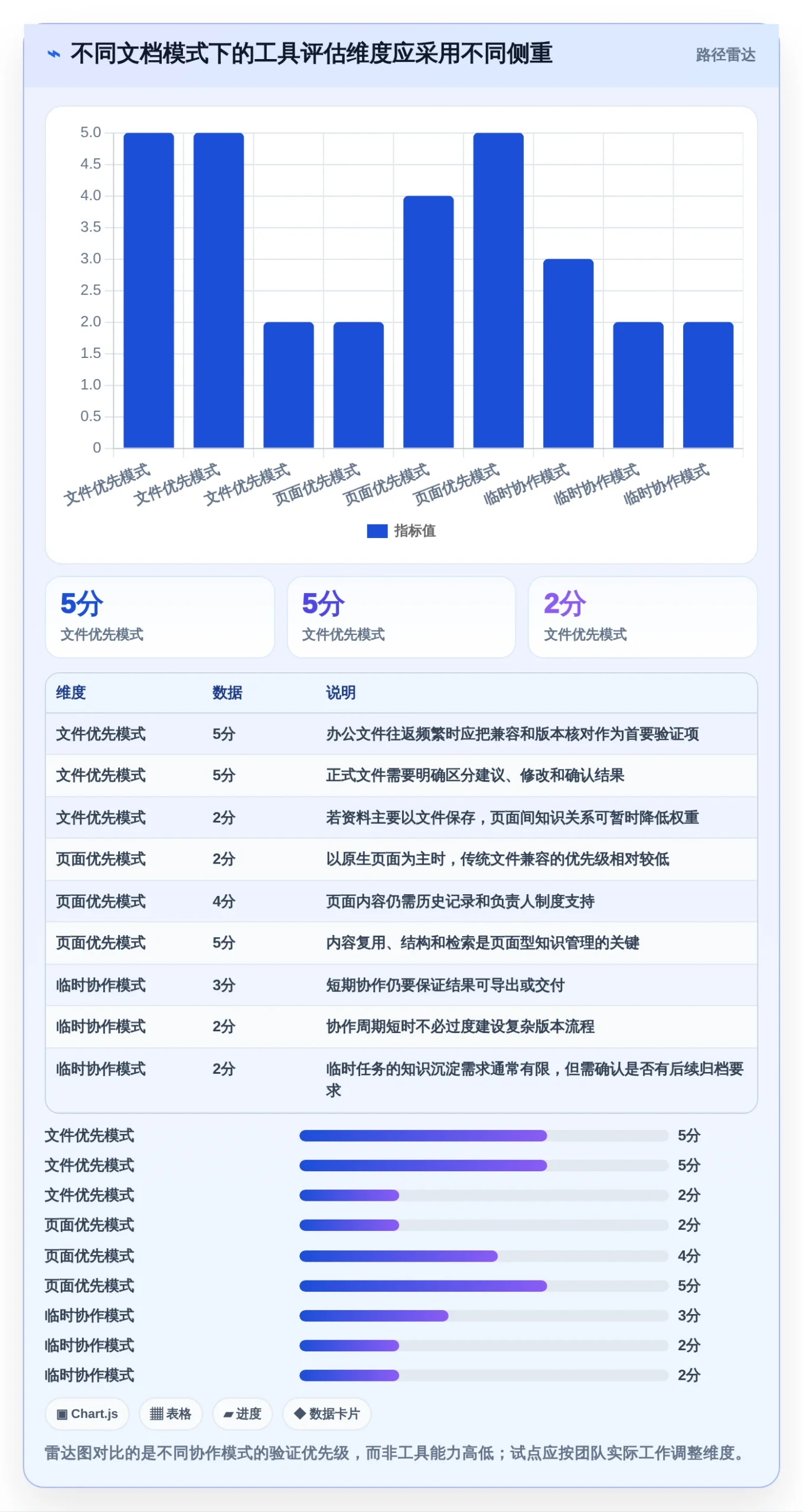Select the row 内容复用、结构和检索是页面型知识管理的关键
This screenshot has height=1512, width=803.
[x=401, y=943]
